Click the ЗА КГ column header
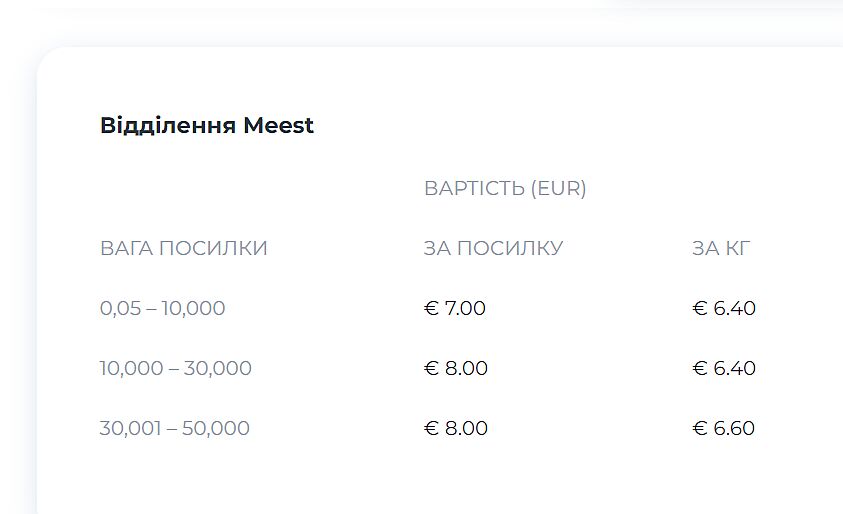 pyautogui.click(x=720, y=248)
